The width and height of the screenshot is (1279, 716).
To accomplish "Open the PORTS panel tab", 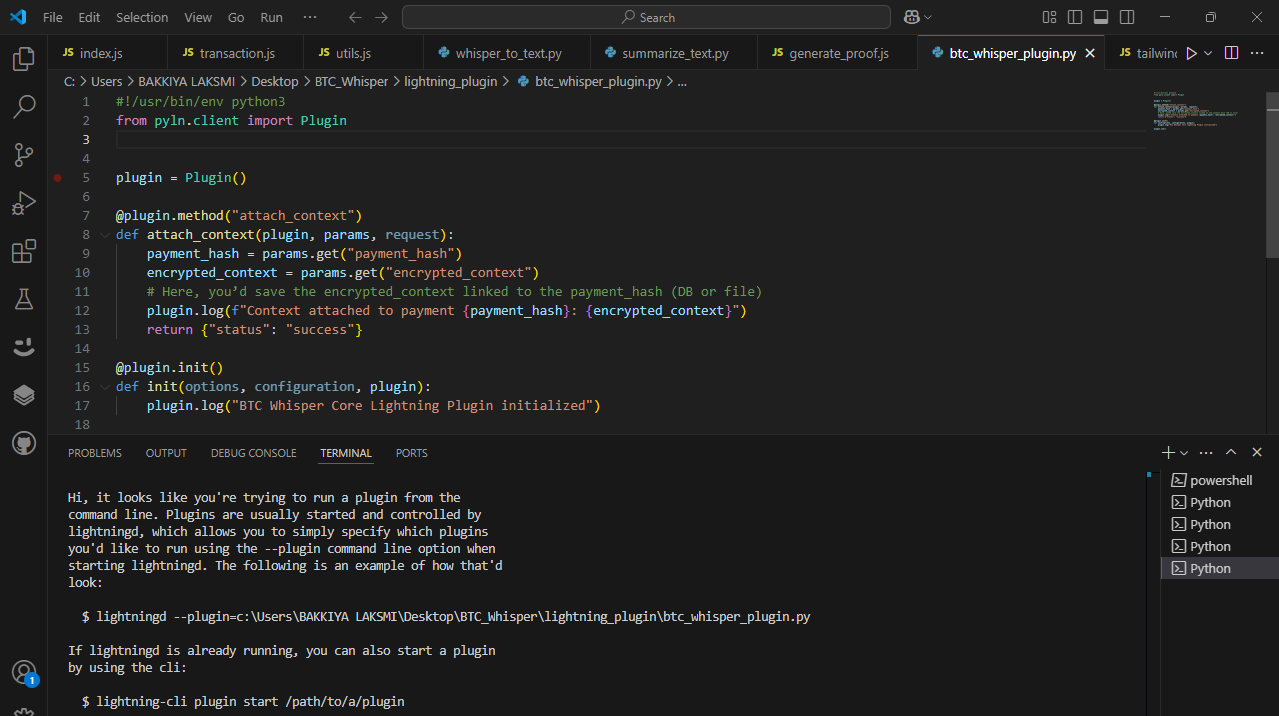I will pos(411,453).
